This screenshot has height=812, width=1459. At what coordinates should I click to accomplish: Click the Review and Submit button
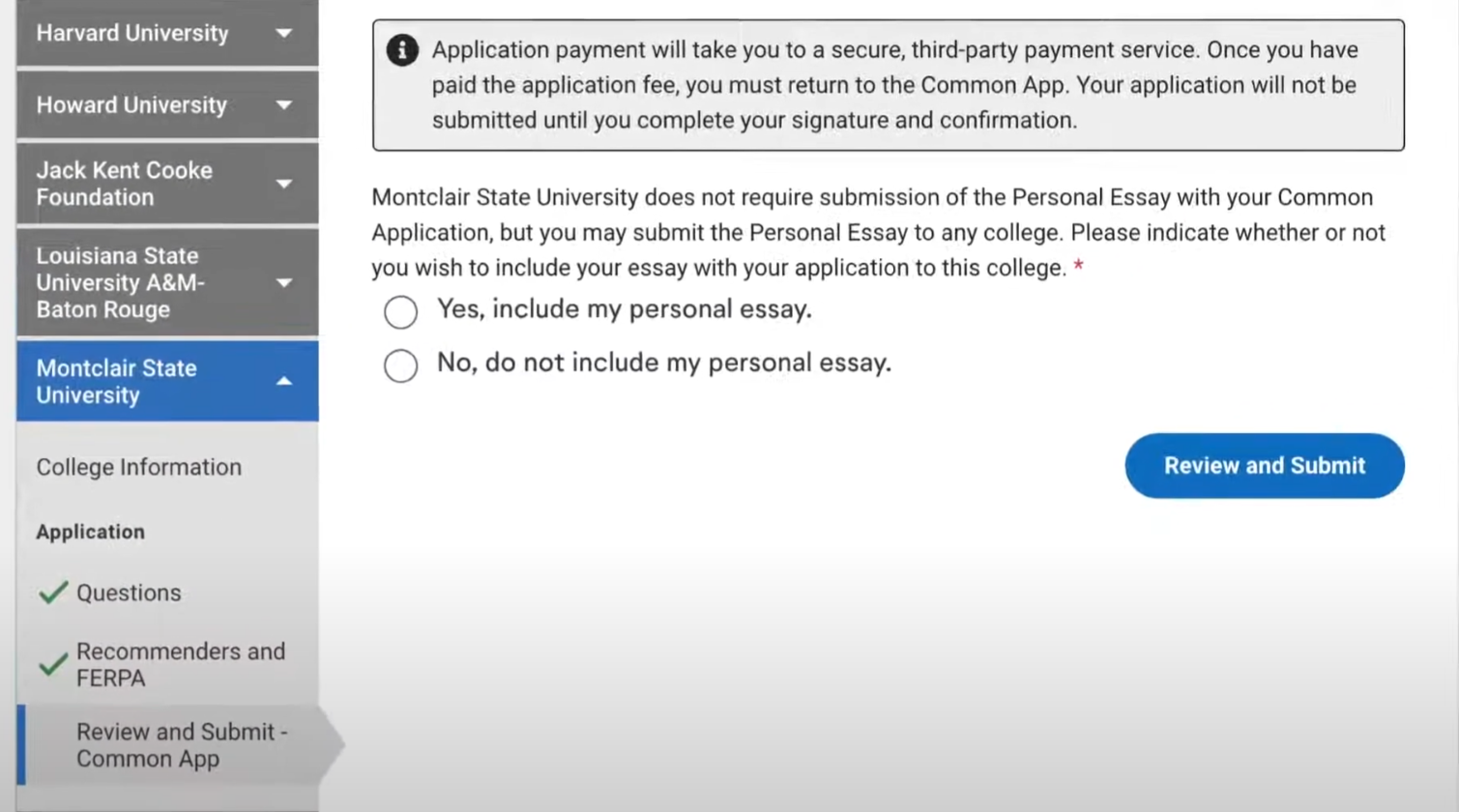1264,465
